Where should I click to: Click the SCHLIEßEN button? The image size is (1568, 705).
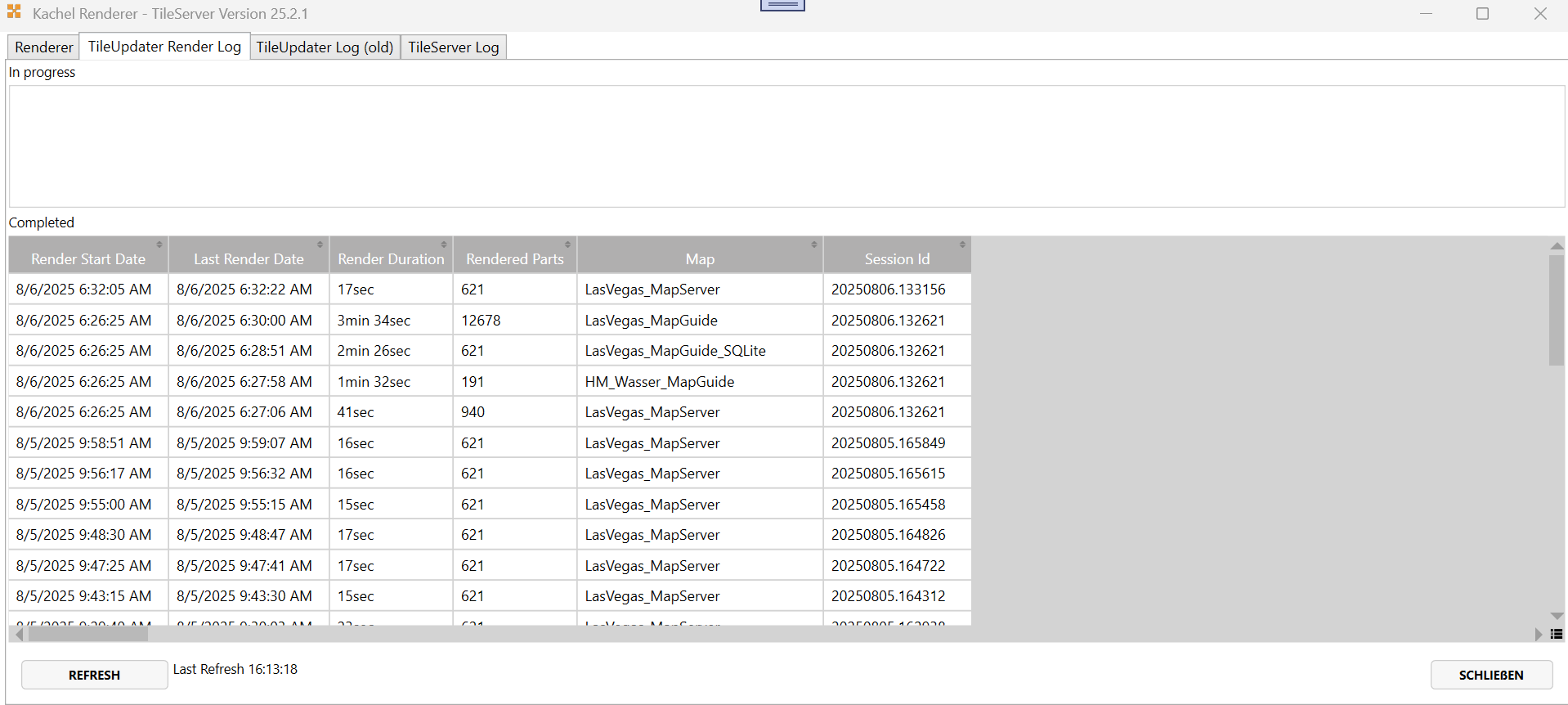pos(1491,675)
